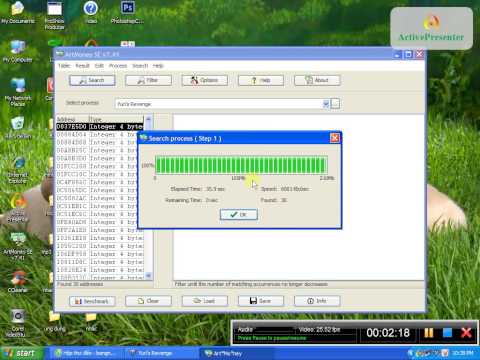This screenshot has height=360, width=480.
Task: Select the Recycle Bin icon
Action: (x=18, y=128)
